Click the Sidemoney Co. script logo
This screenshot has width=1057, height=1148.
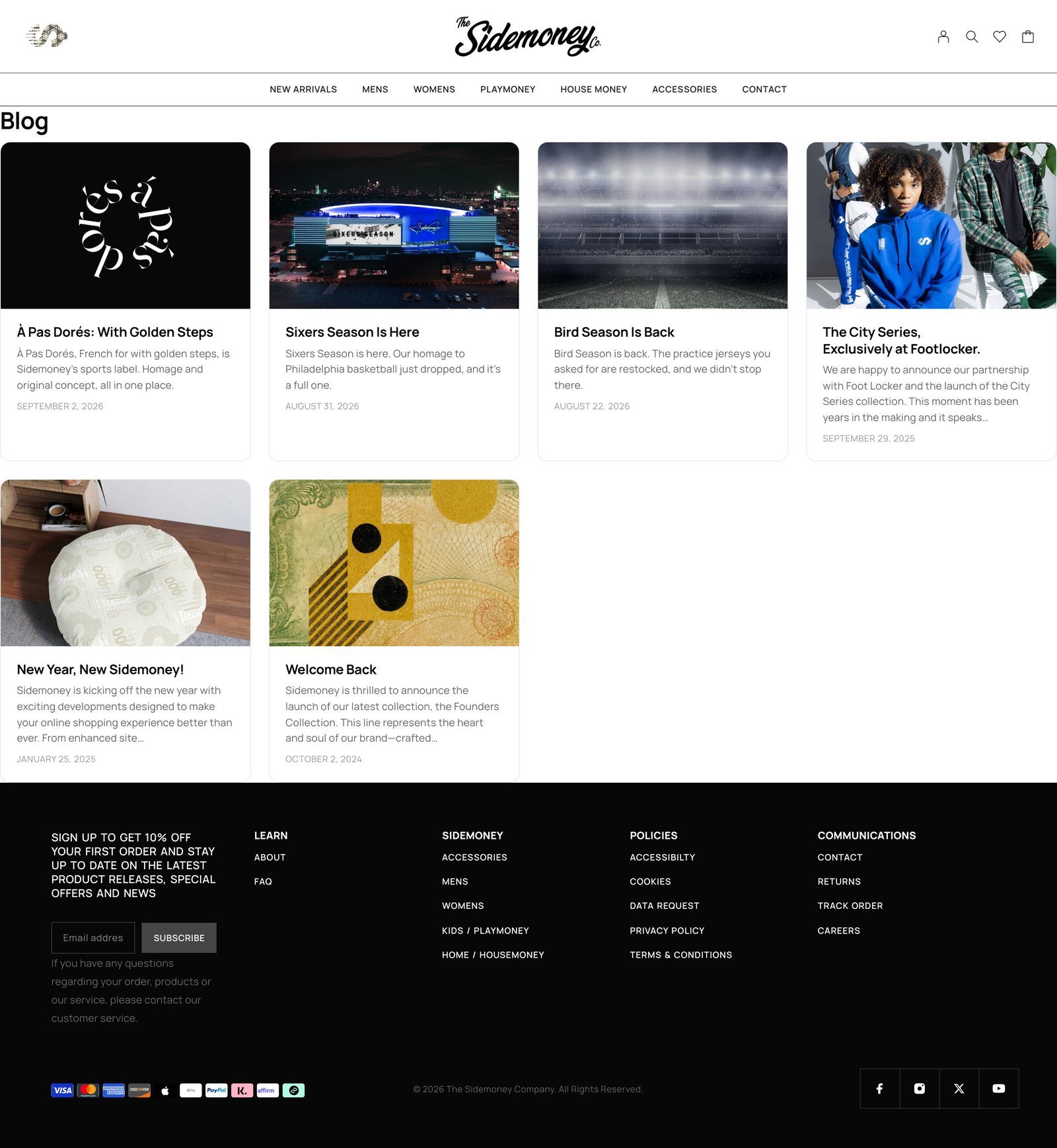(528, 36)
